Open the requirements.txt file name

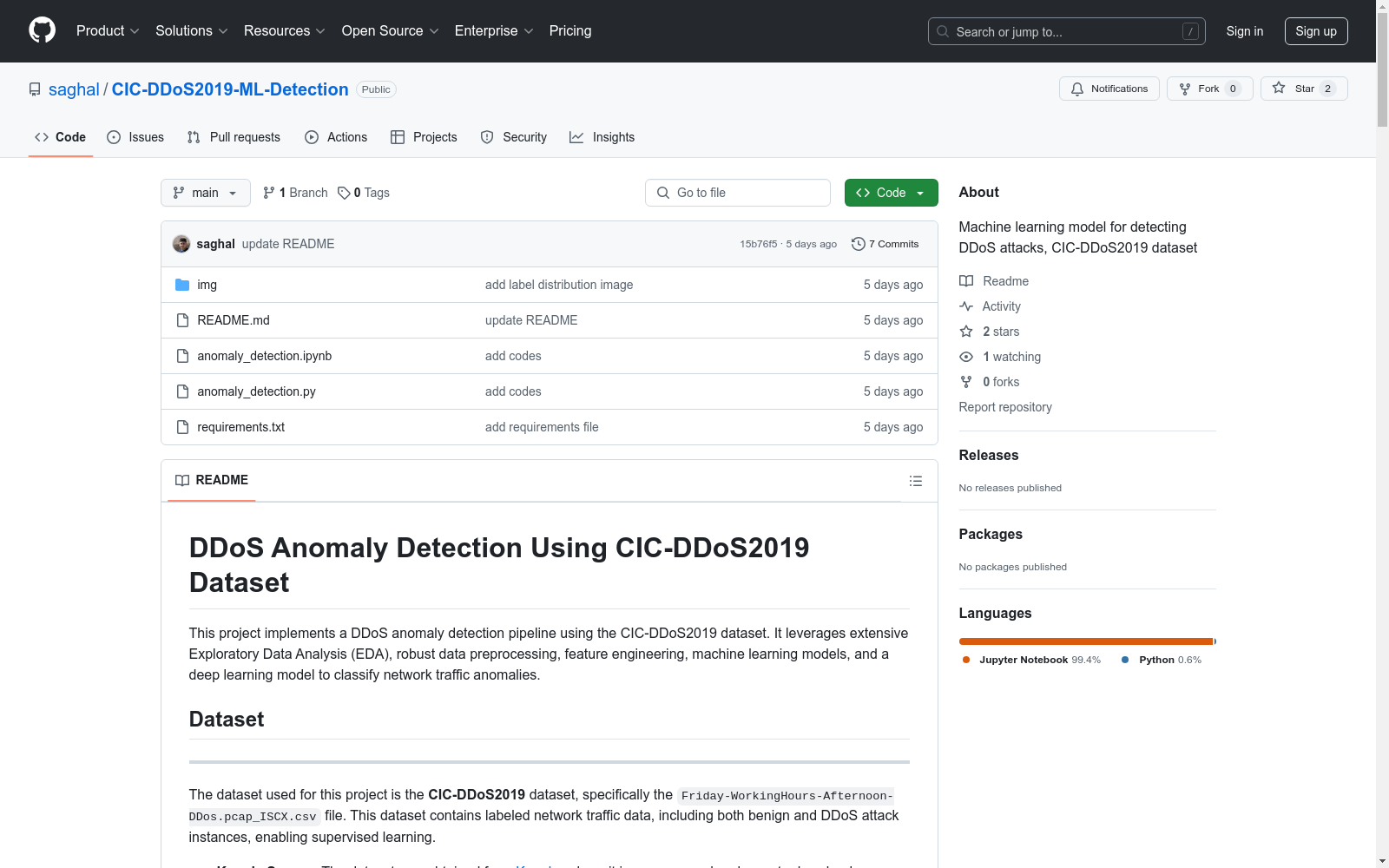[241, 427]
